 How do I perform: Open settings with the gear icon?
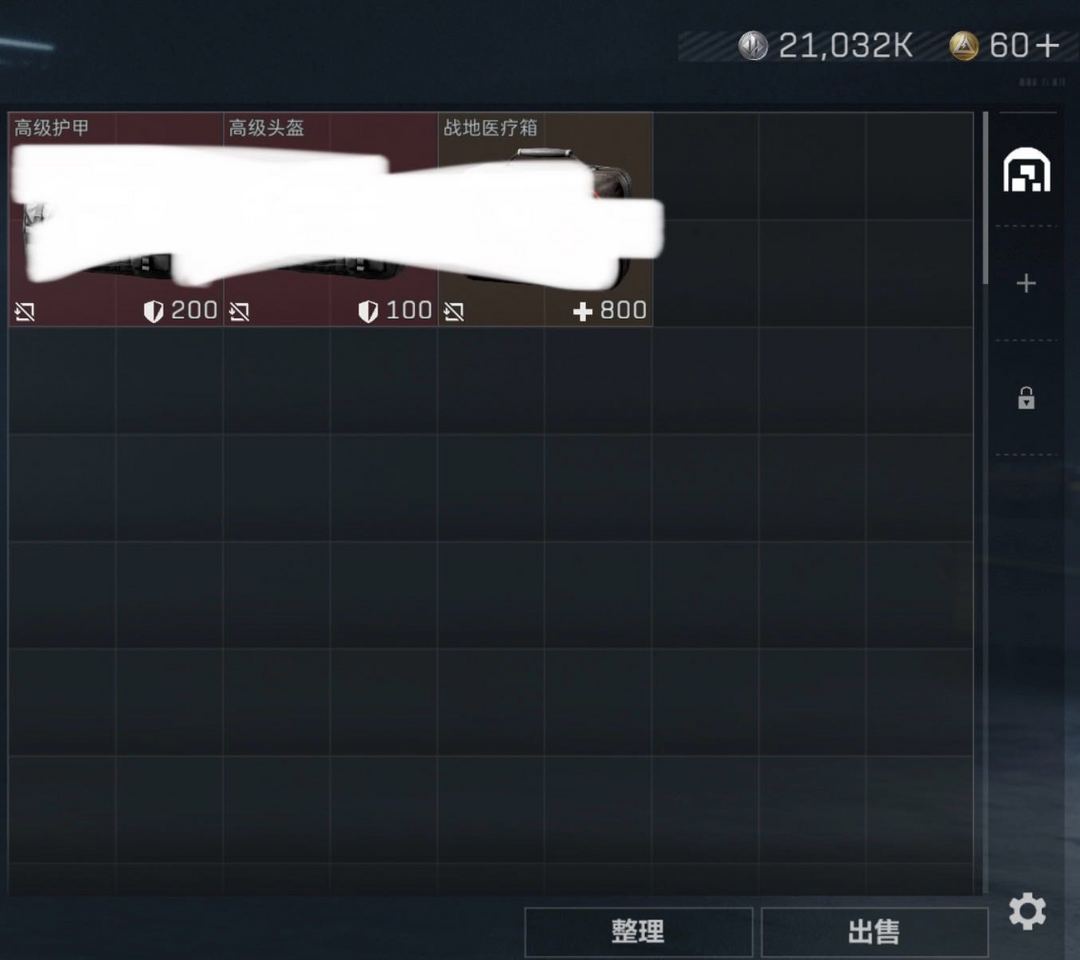(1027, 912)
